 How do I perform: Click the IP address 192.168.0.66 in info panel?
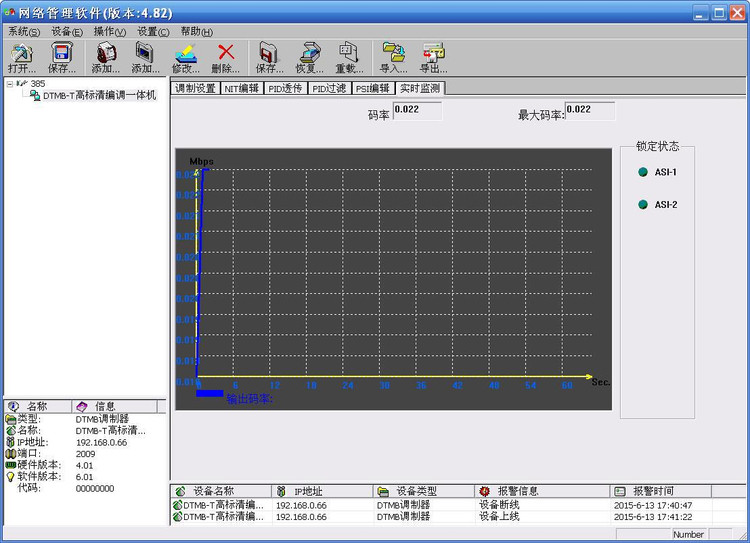[x=101, y=443]
